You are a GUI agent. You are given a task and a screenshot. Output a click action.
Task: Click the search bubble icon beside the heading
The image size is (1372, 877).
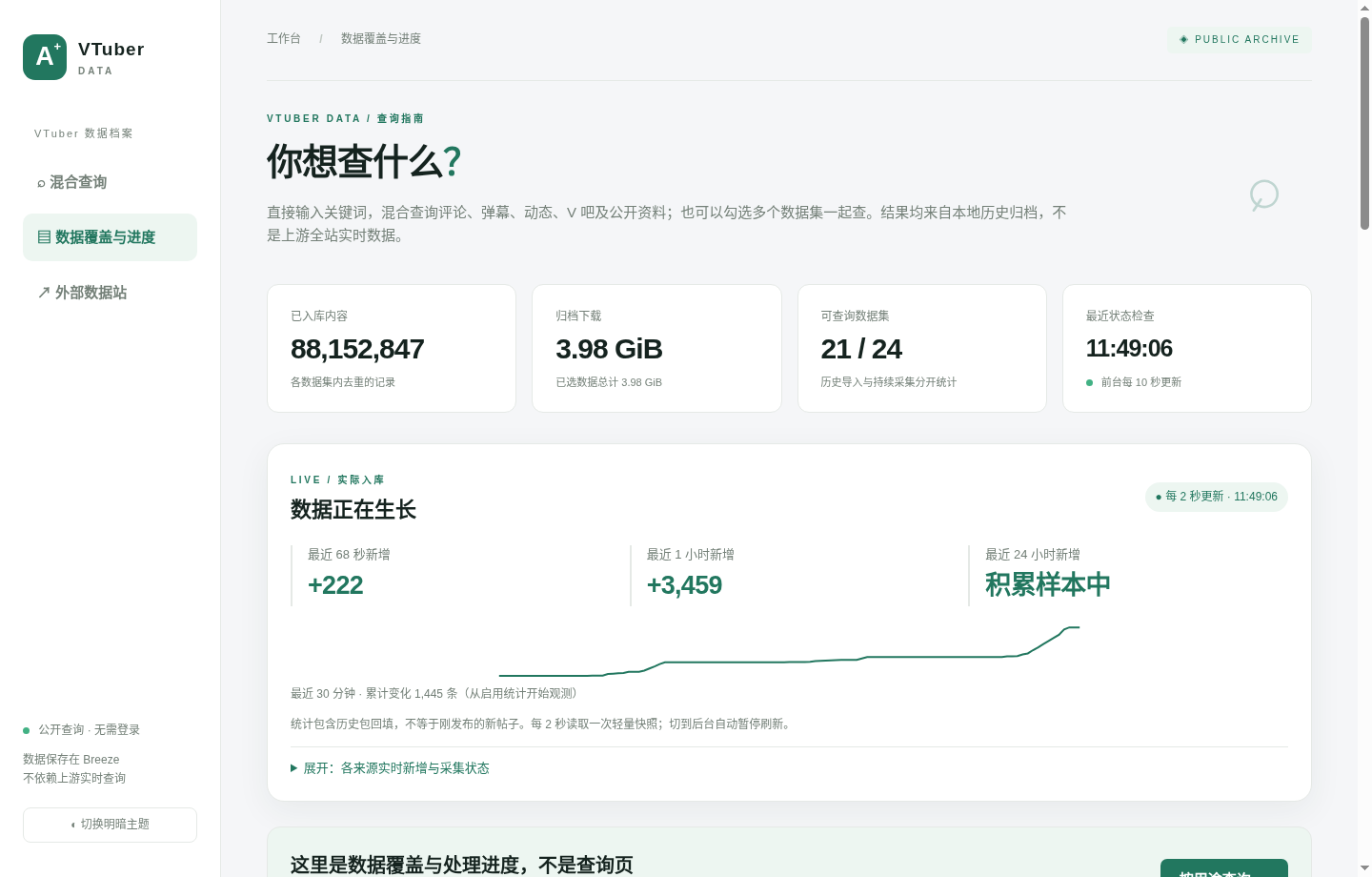coord(1263,194)
